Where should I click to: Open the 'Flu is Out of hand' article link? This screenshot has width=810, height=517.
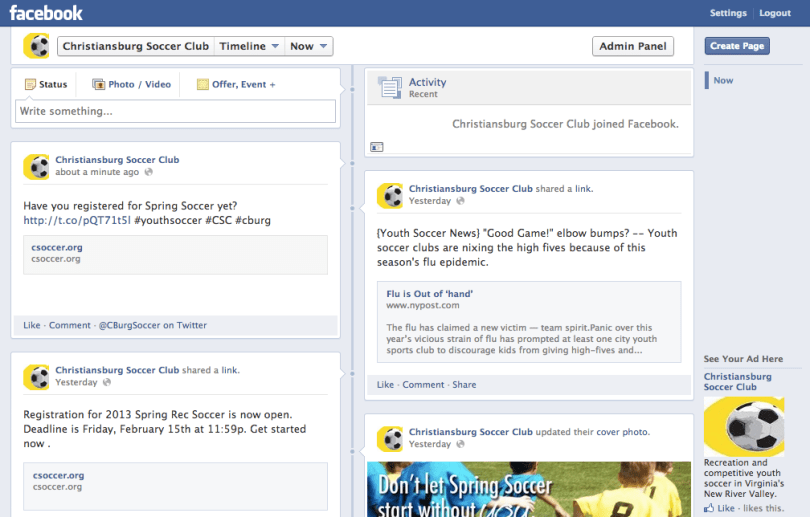point(430,293)
